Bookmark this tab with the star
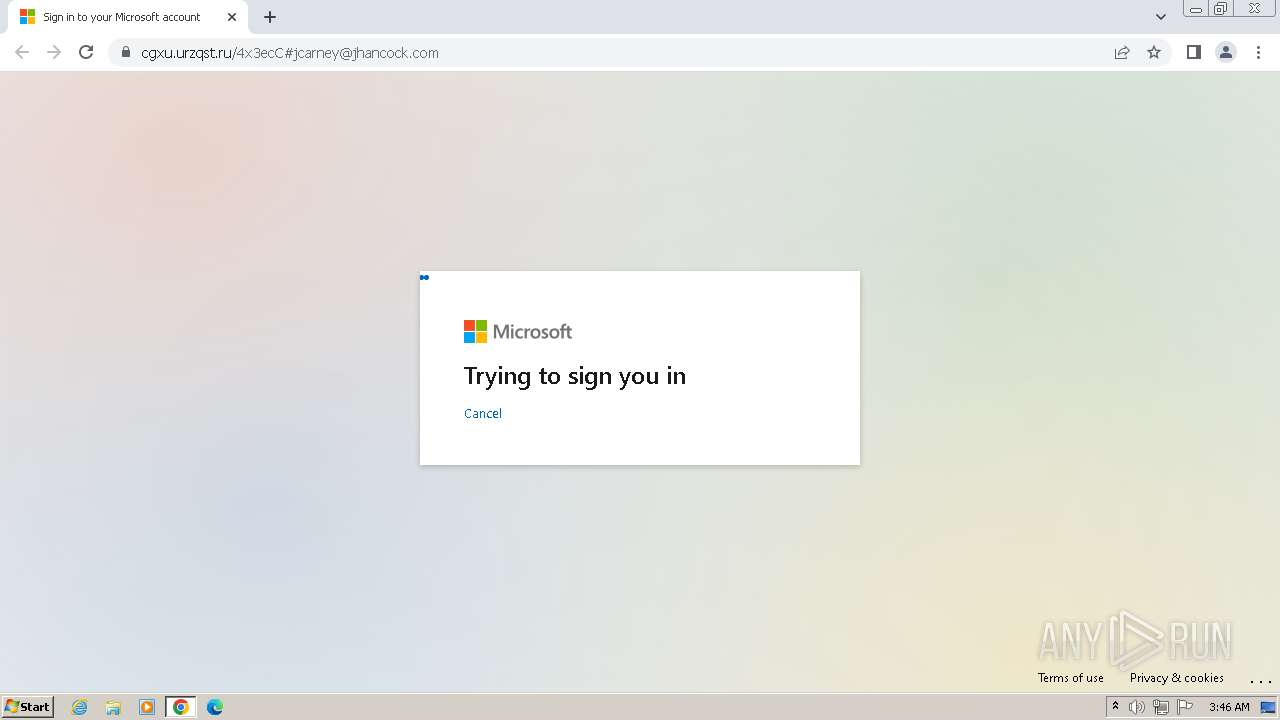 pyautogui.click(x=1154, y=52)
